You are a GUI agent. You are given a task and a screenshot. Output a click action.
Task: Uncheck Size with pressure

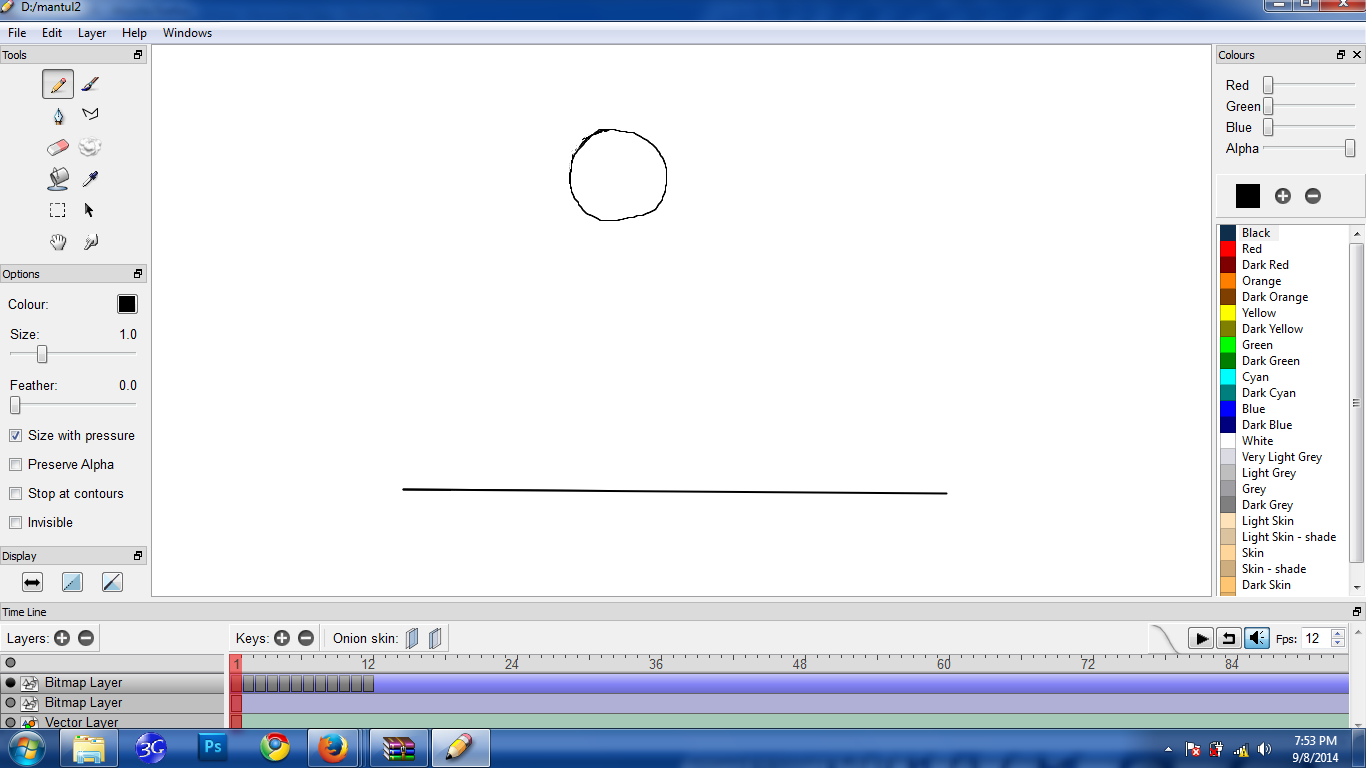click(x=16, y=436)
